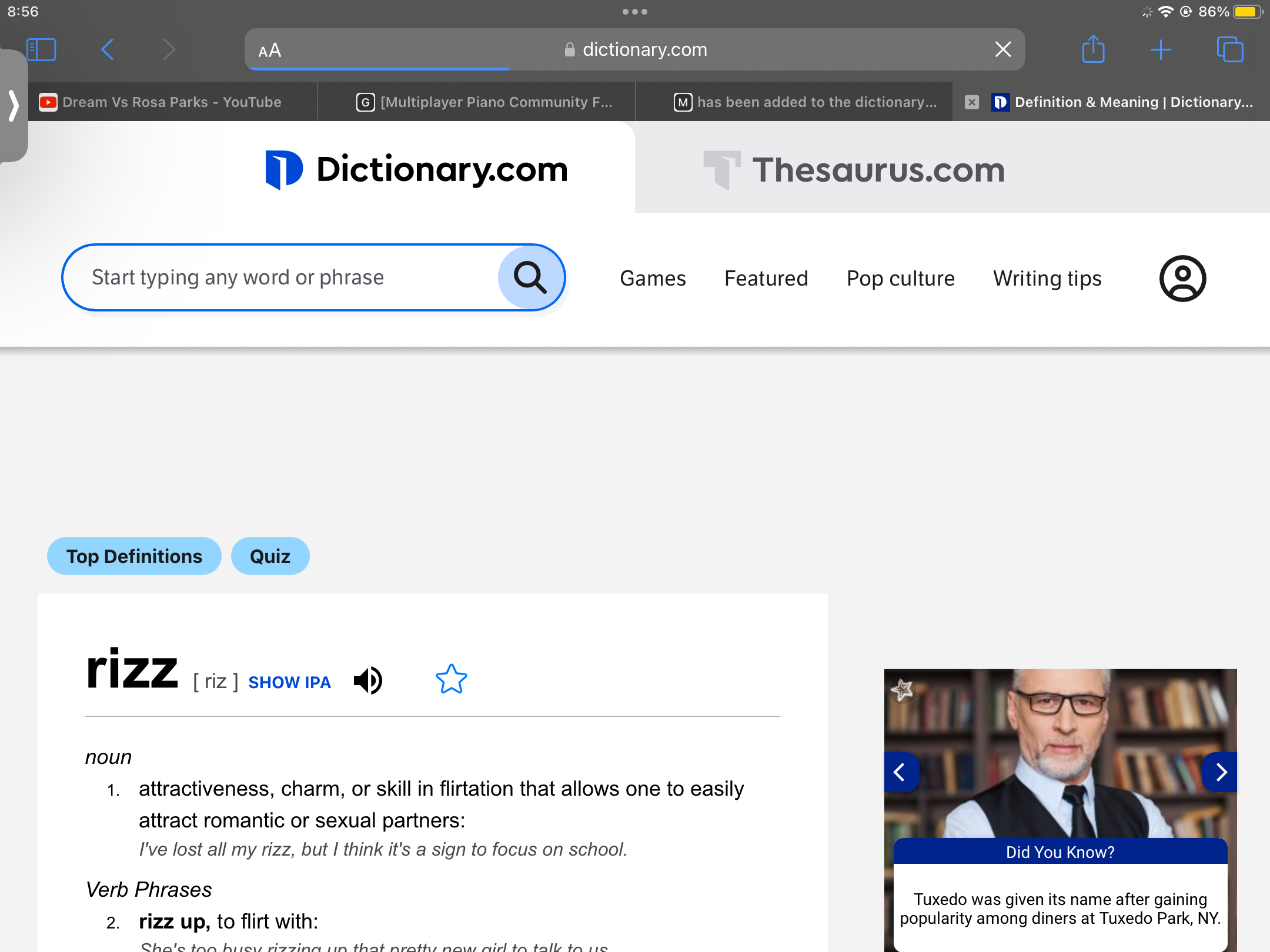
Task: Show the tab overview
Action: pyautogui.click(x=1230, y=49)
